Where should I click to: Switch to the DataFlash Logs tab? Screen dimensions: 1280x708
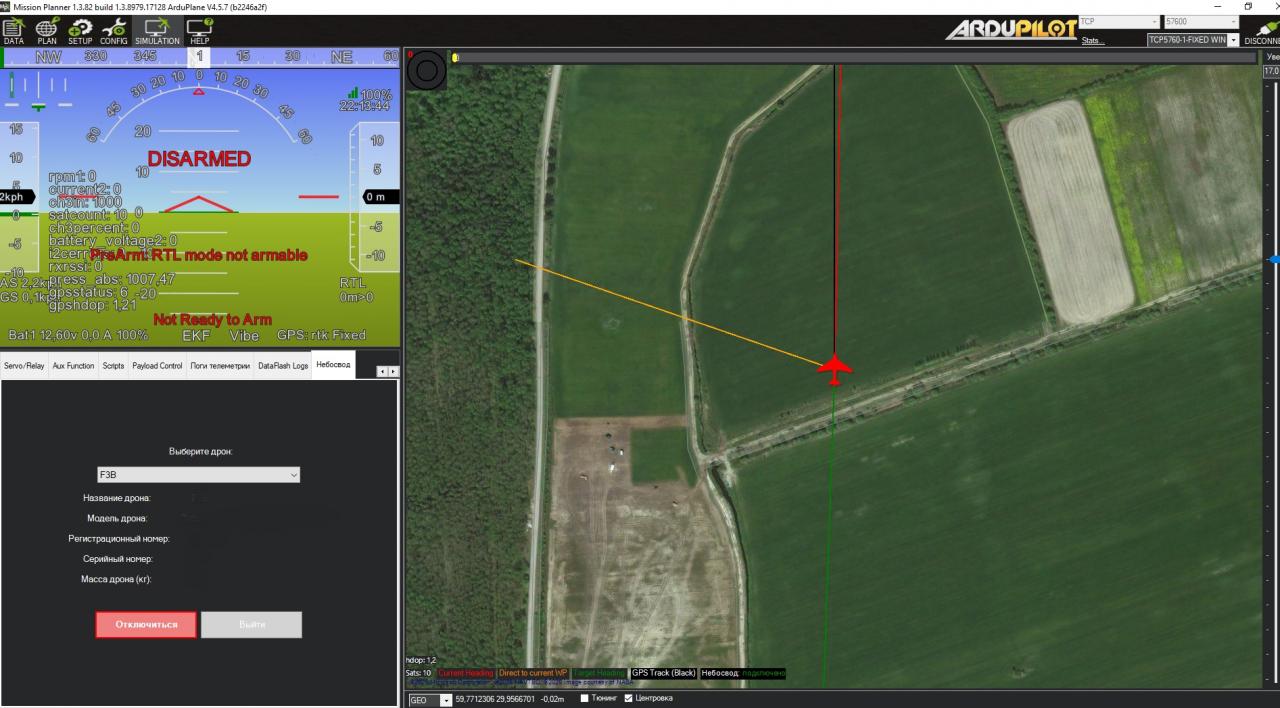[283, 366]
